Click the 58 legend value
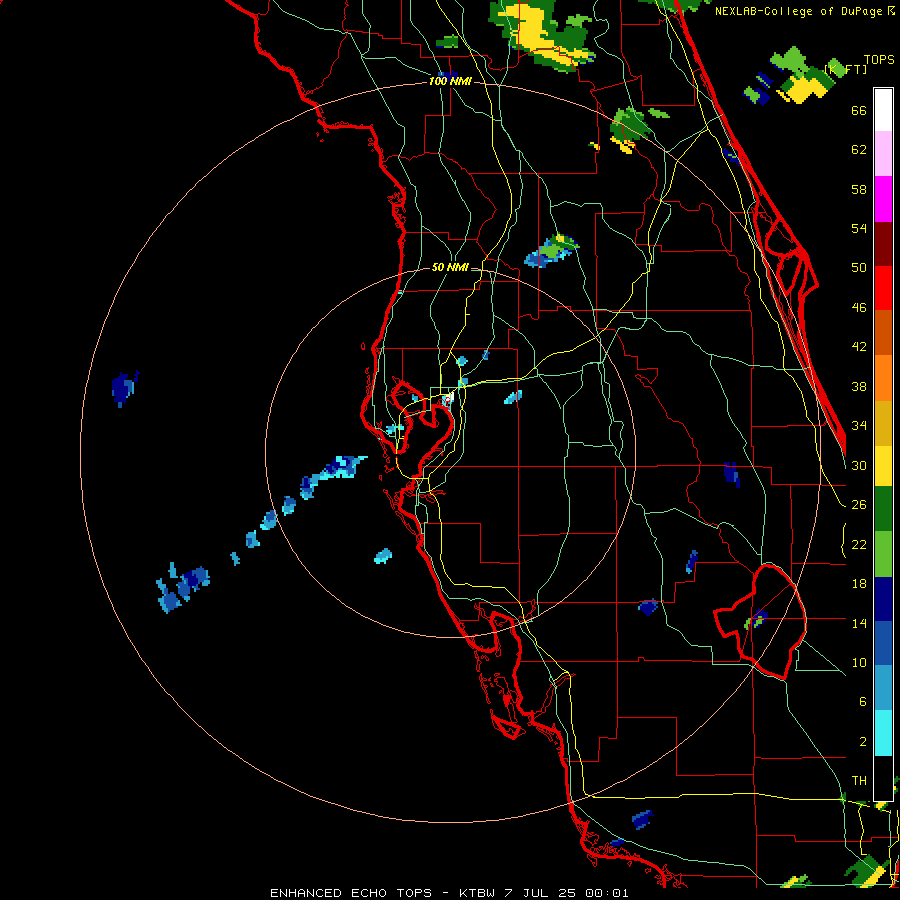Image resolution: width=900 pixels, height=900 pixels. click(859, 189)
